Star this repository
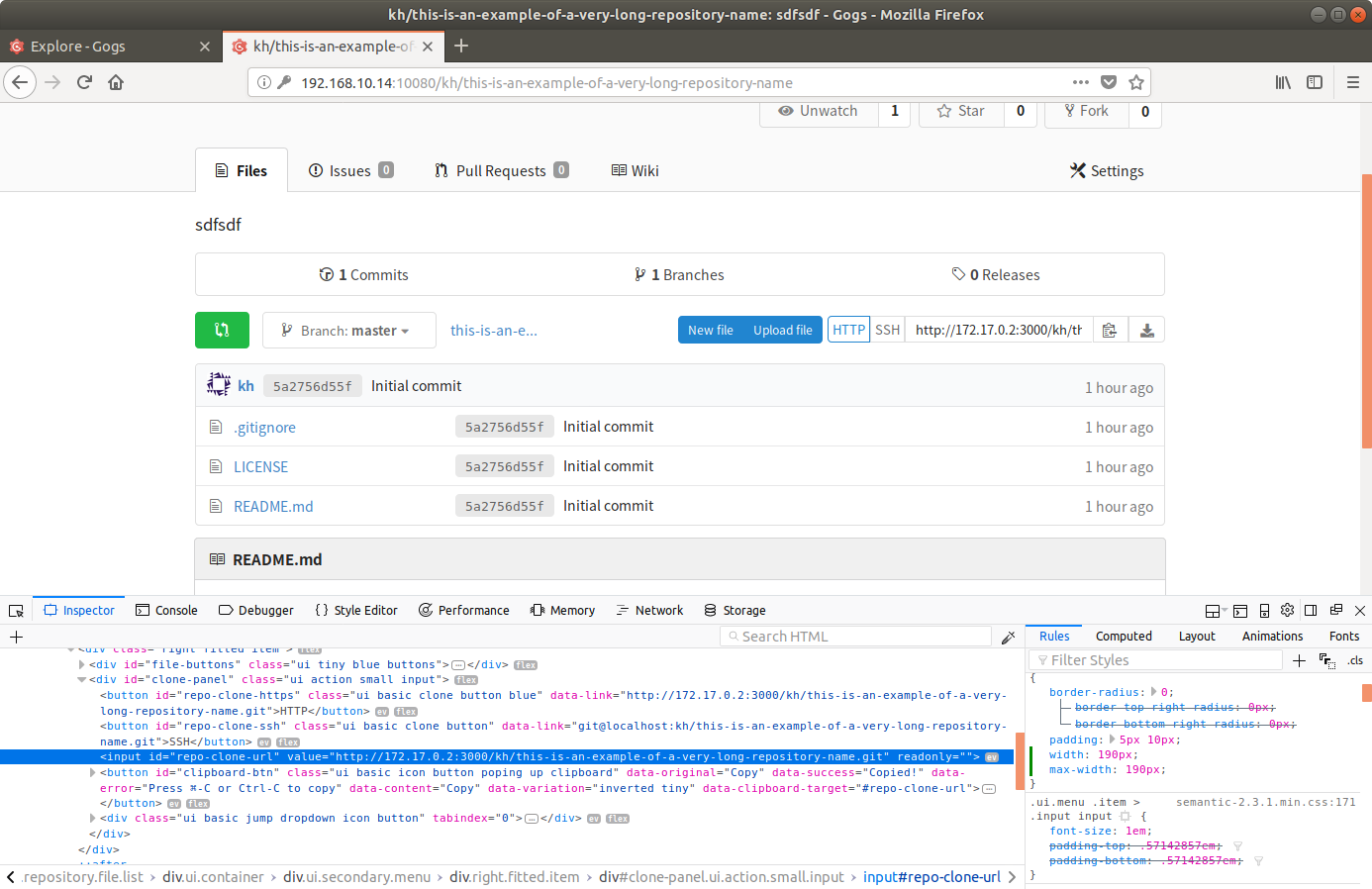Image resolution: width=1372 pixels, height=889 pixels. pos(961,111)
